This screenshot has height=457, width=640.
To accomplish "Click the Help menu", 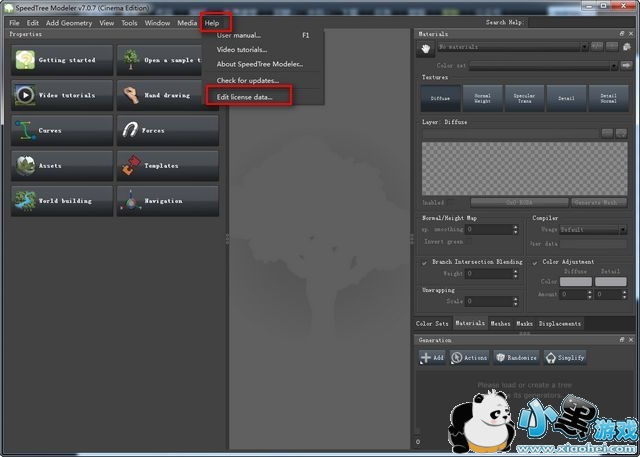I will (x=212, y=23).
